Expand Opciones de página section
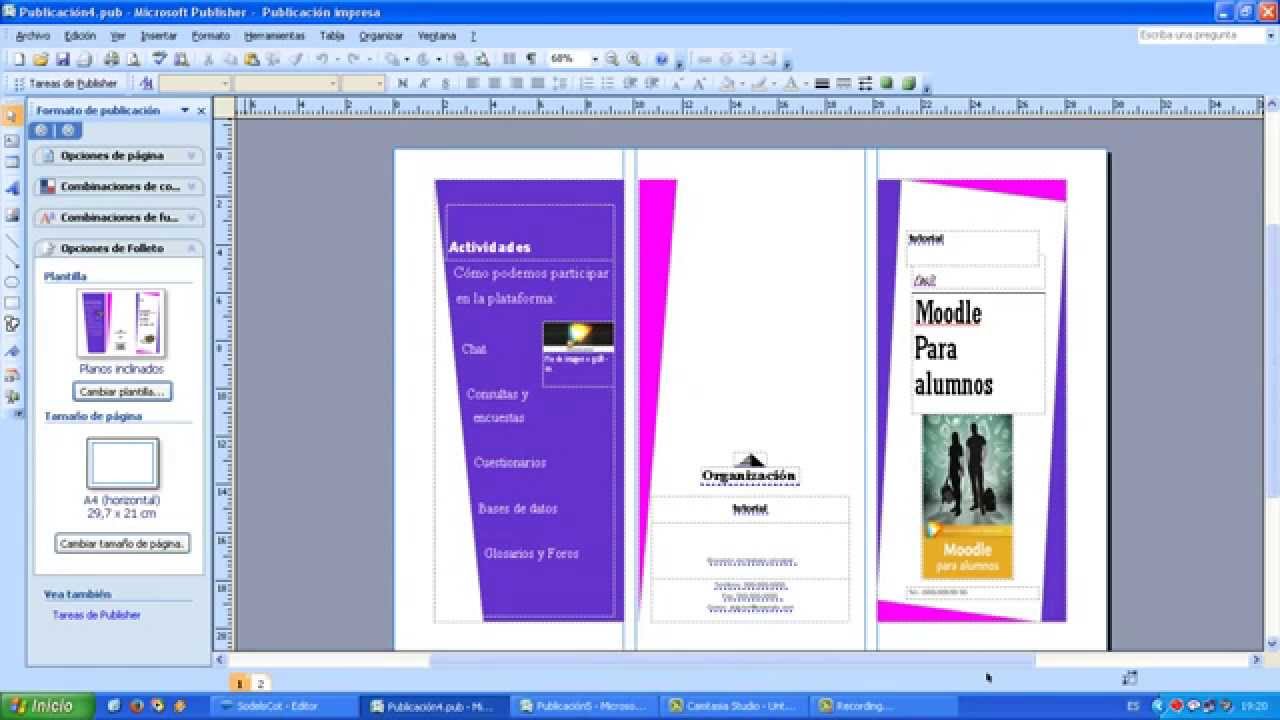 click(118, 156)
